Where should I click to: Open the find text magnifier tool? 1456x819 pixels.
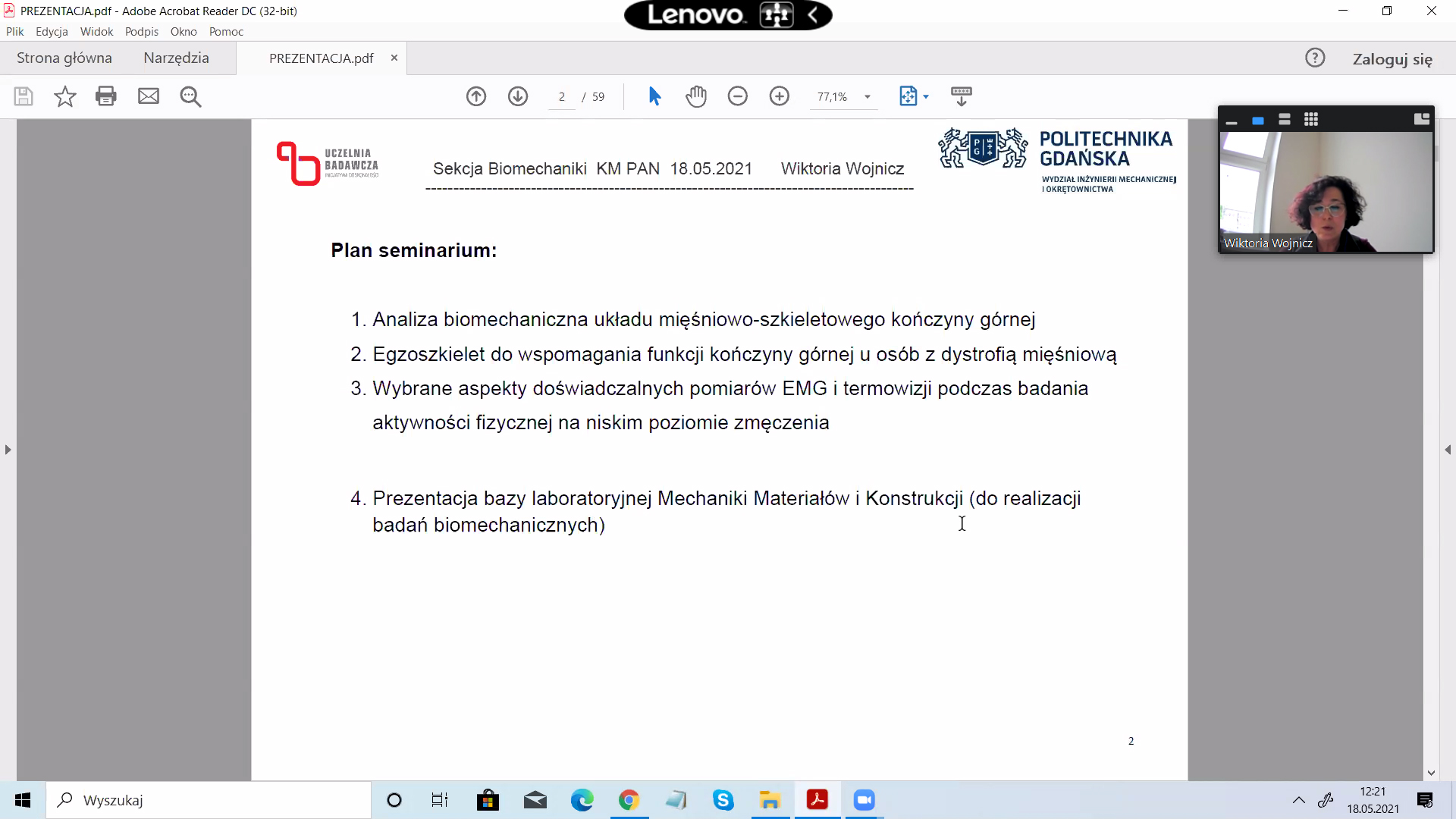click(x=190, y=96)
